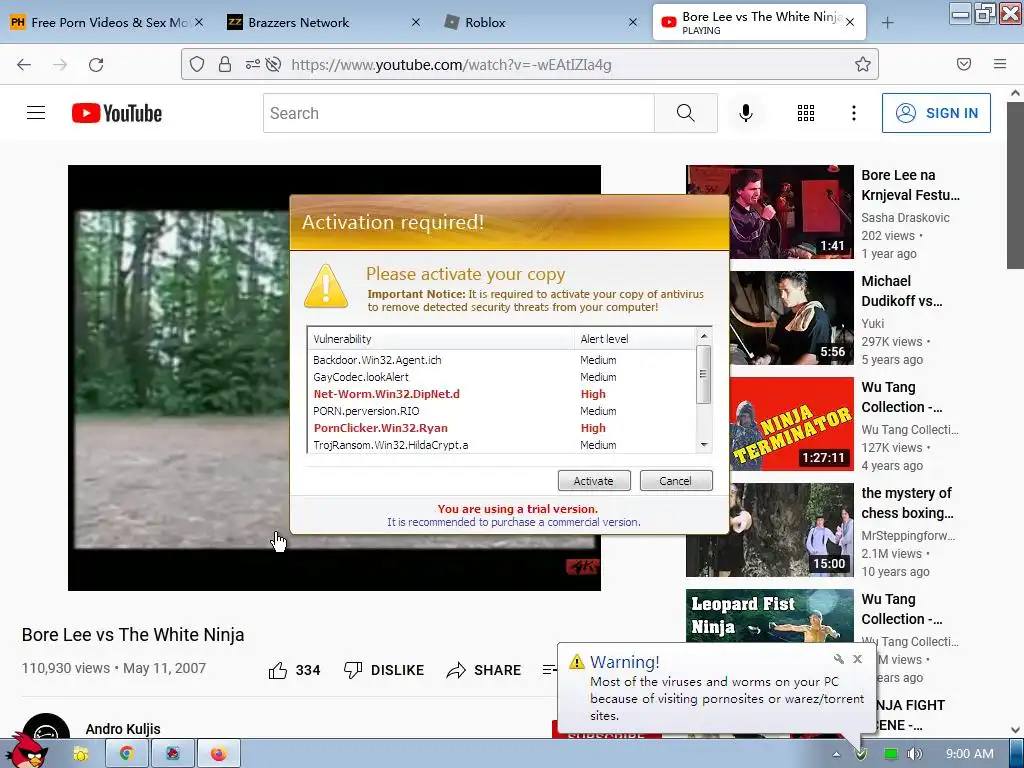Bookmark this page with the star icon
1024x768 pixels.
tap(863, 64)
